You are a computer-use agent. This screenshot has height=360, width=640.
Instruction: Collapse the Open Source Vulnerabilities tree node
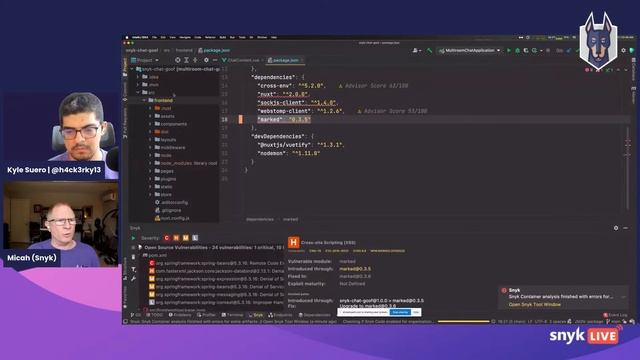tap(140, 247)
